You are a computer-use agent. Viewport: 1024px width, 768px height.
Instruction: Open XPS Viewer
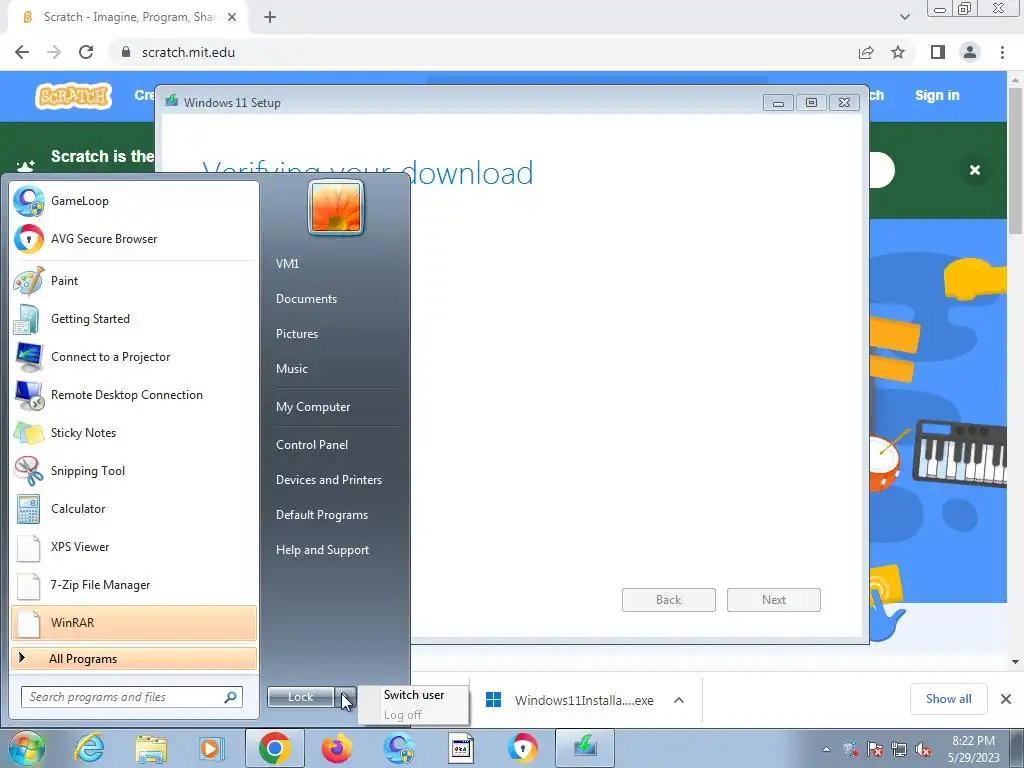tap(134, 547)
